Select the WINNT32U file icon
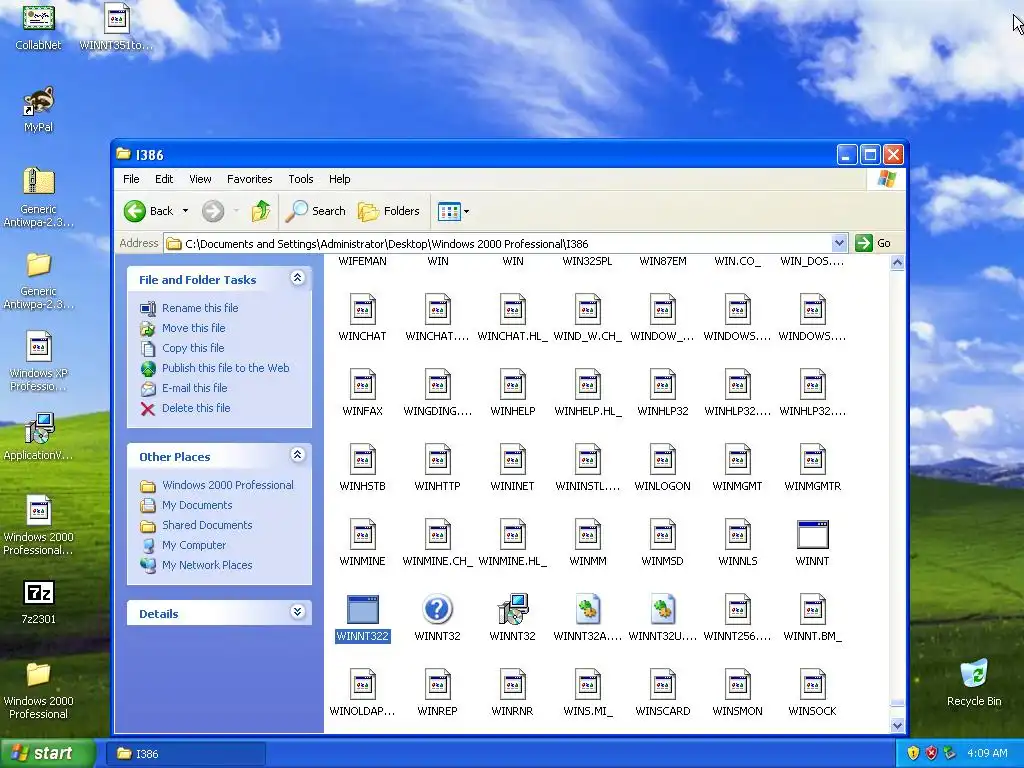 coord(663,609)
